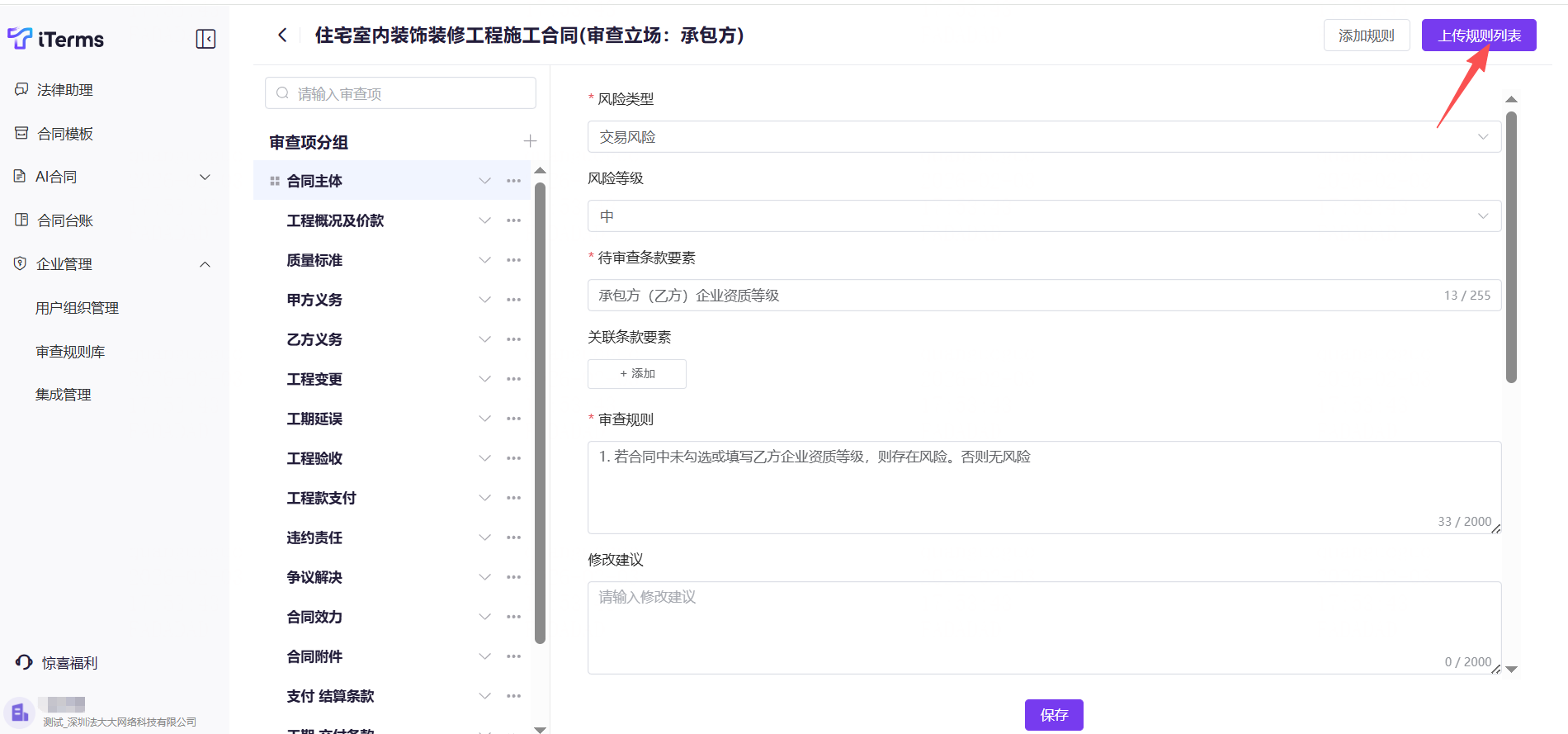This screenshot has height=734, width=1568.
Task: Save the rule with the 保存 button
Action: click(1054, 715)
